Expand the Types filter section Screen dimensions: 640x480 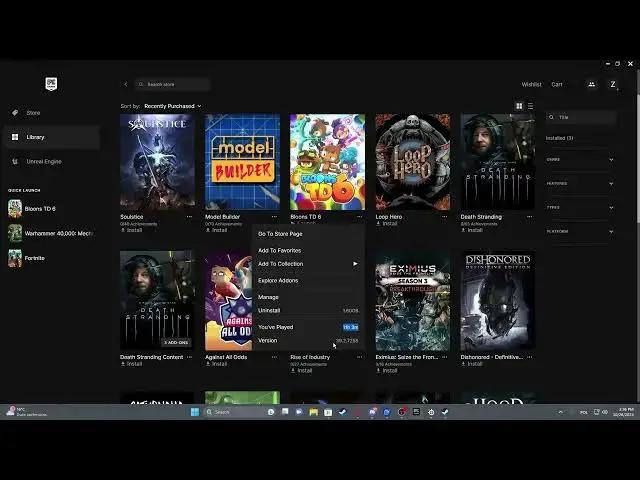pyautogui.click(x=580, y=207)
